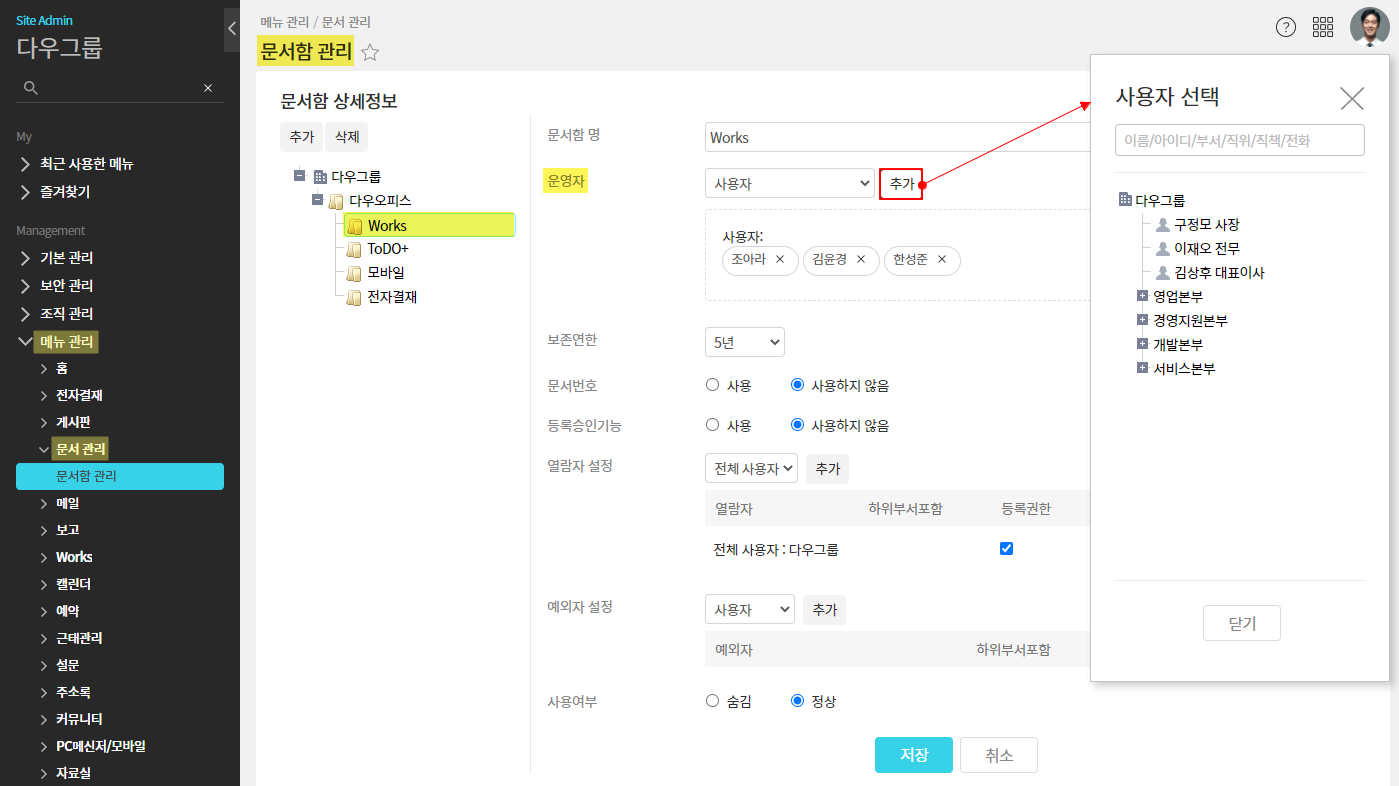
Task: Expand the 영업본부 department node
Action: pyautogui.click(x=1142, y=296)
